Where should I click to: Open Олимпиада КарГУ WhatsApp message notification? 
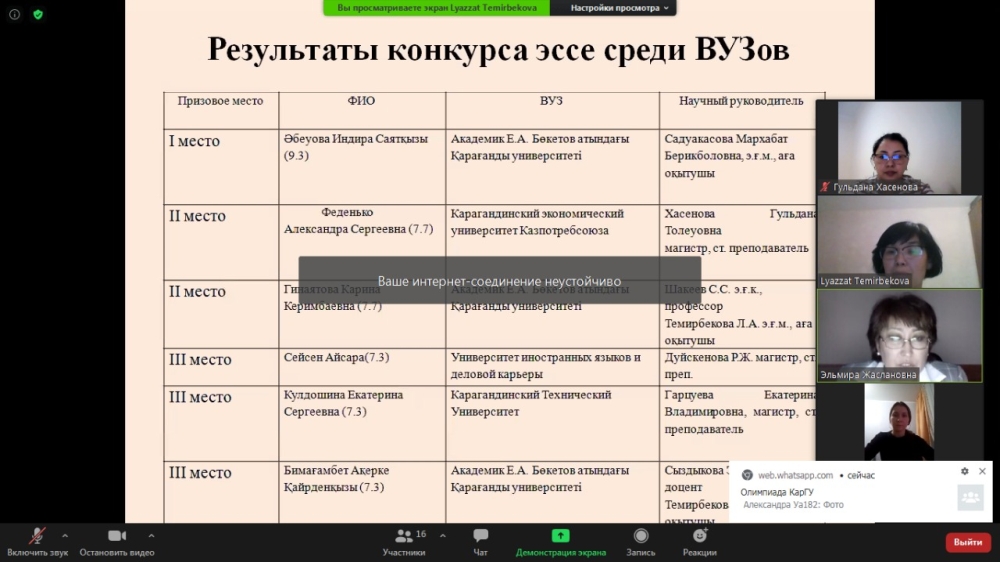[840, 498]
